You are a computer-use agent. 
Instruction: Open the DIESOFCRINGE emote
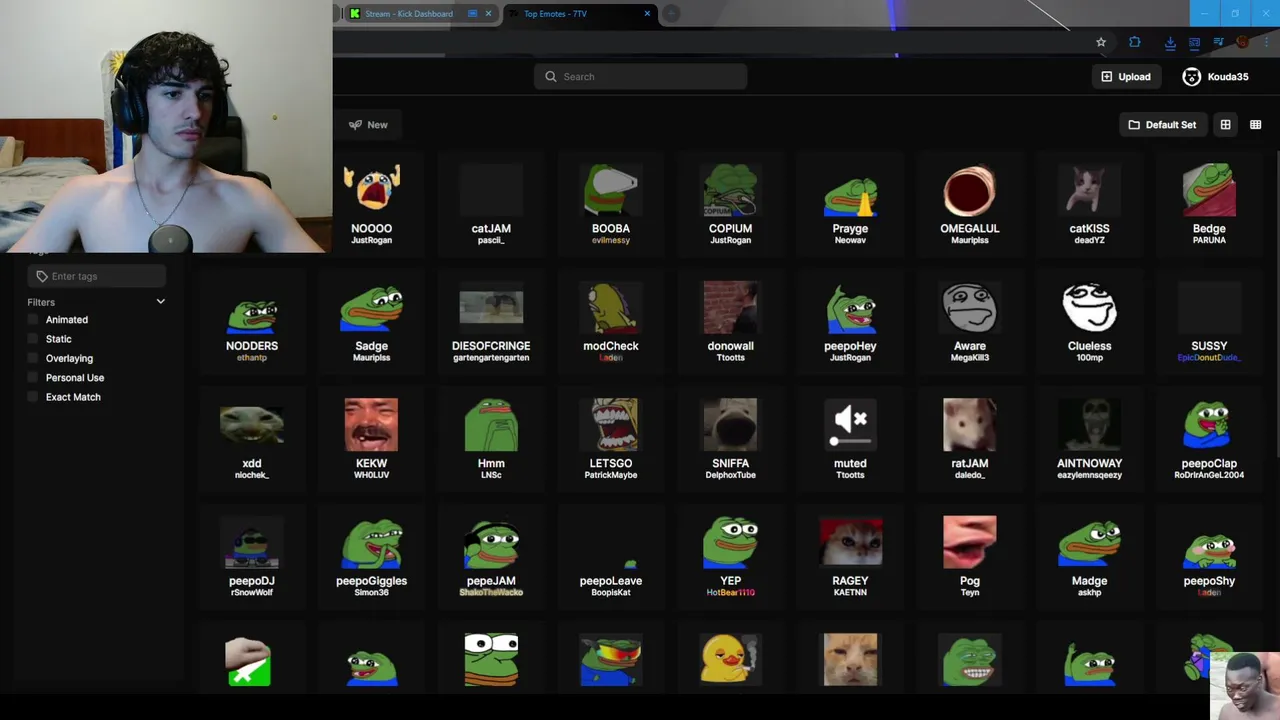pyautogui.click(x=491, y=321)
